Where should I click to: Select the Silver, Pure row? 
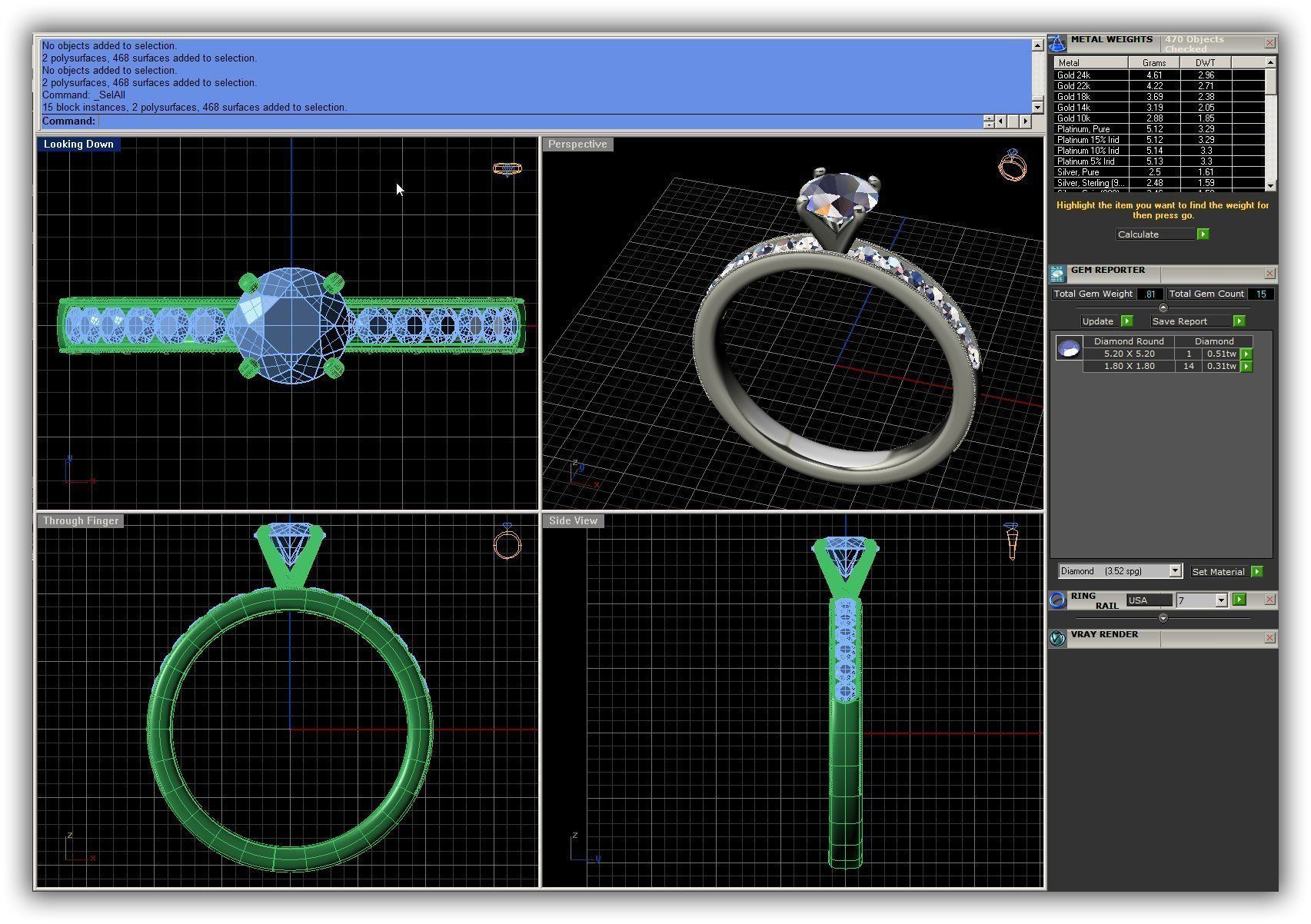pyautogui.click(x=1160, y=172)
